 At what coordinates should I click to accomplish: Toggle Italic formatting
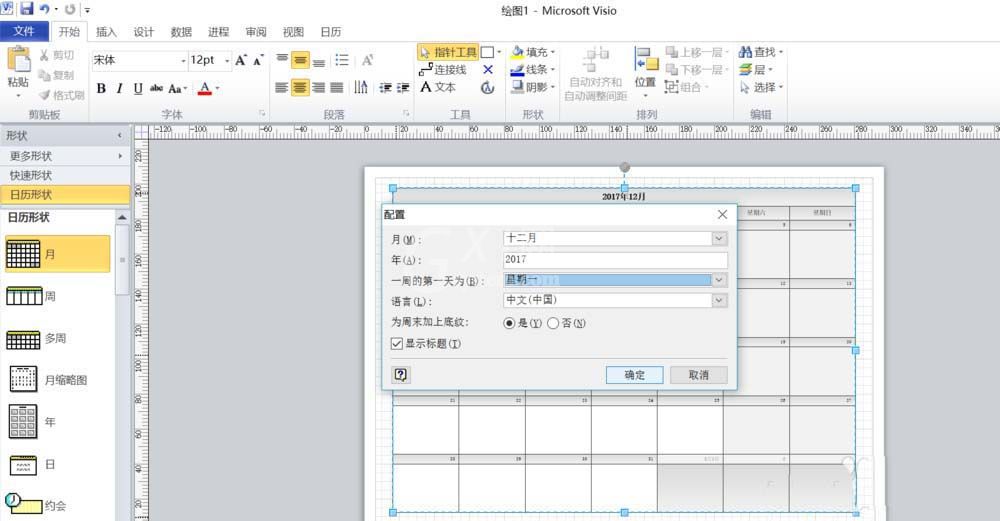[119, 89]
